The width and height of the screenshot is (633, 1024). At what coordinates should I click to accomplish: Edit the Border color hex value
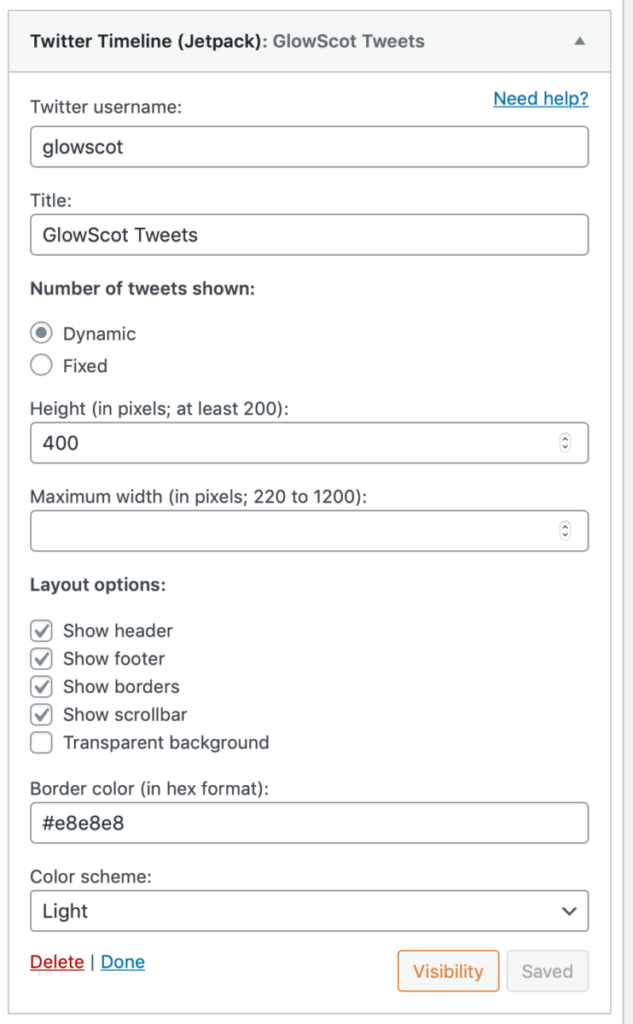click(309, 822)
